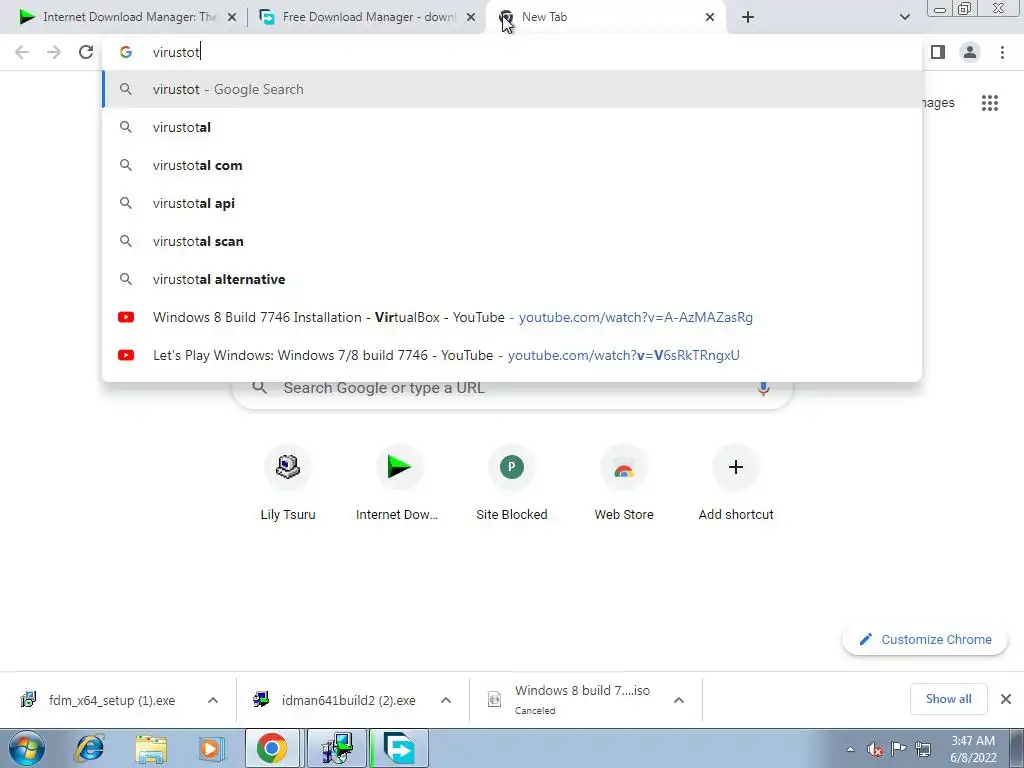Open a new tab with plus button
The height and width of the screenshot is (768, 1024).
point(748,18)
